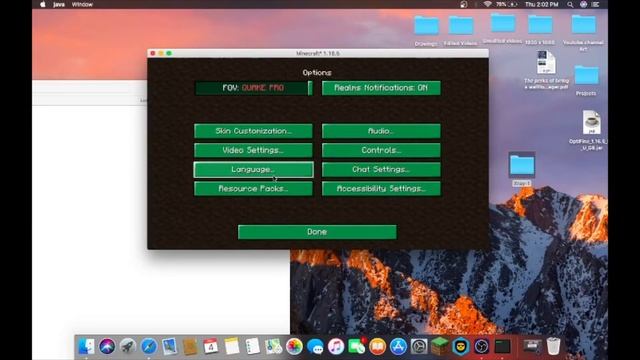Open the Trash in the dock
The height and width of the screenshot is (360, 640).
pyautogui.click(x=553, y=347)
